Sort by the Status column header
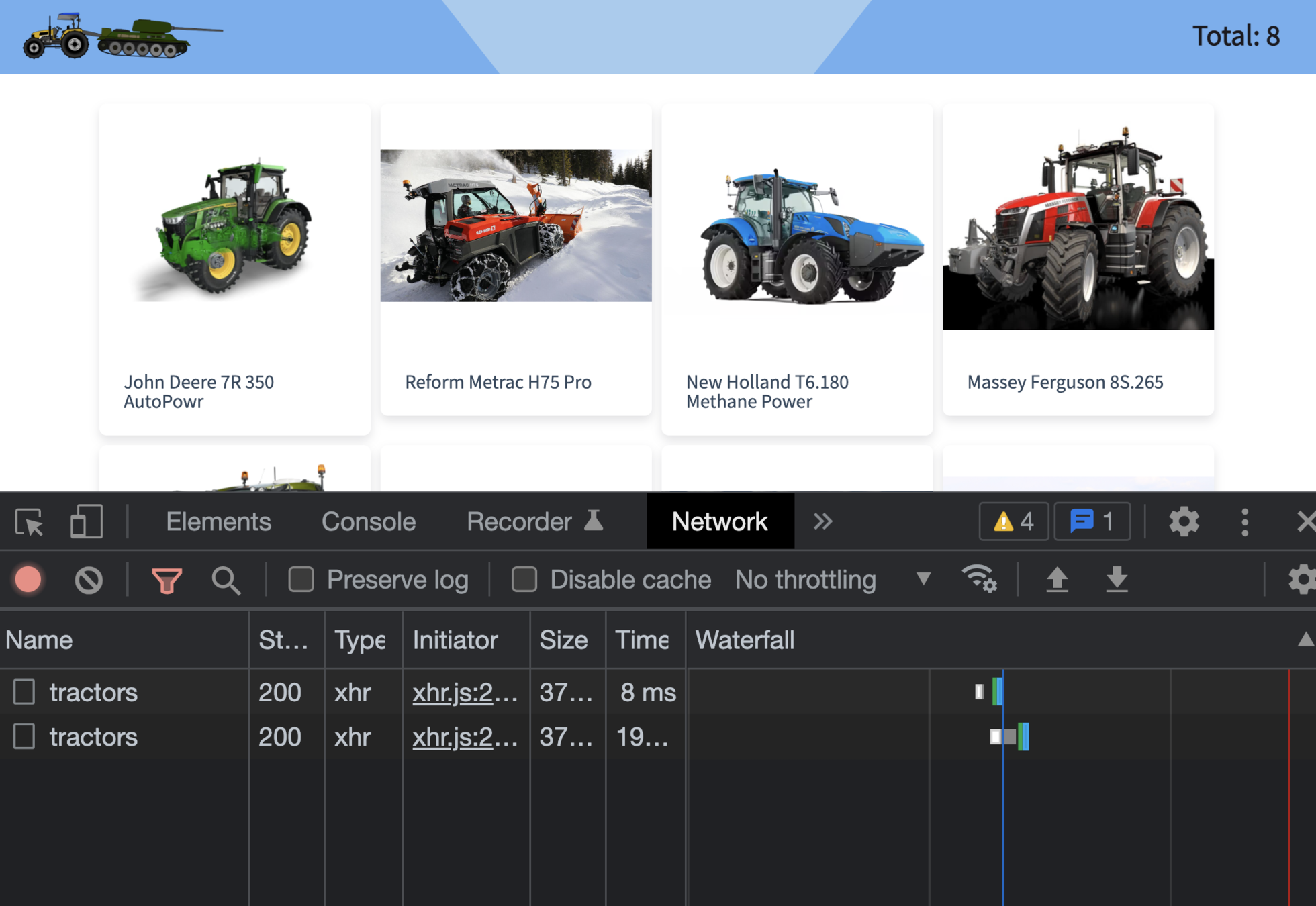The height and width of the screenshot is (906, 1316). 287,640
